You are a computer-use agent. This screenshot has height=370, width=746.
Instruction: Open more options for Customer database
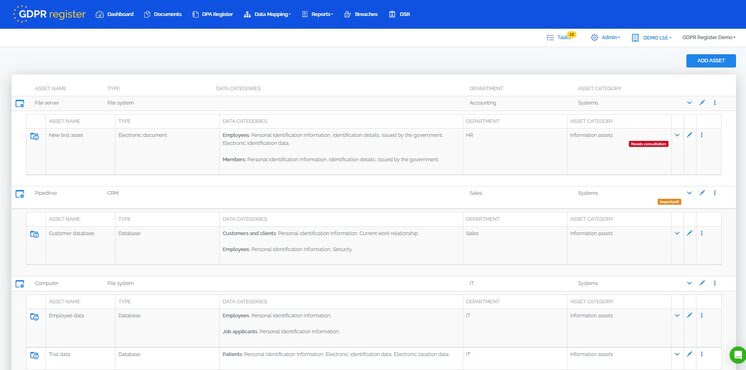click(x=702, y=233)
